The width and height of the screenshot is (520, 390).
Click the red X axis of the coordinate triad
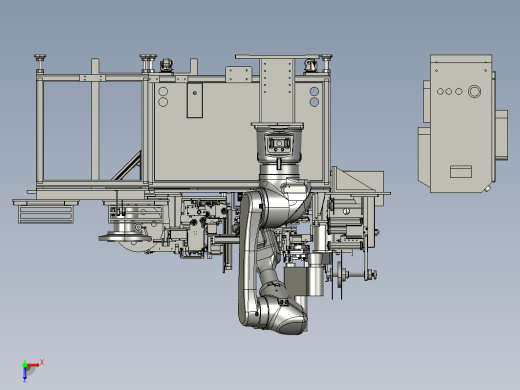point(33,365)
